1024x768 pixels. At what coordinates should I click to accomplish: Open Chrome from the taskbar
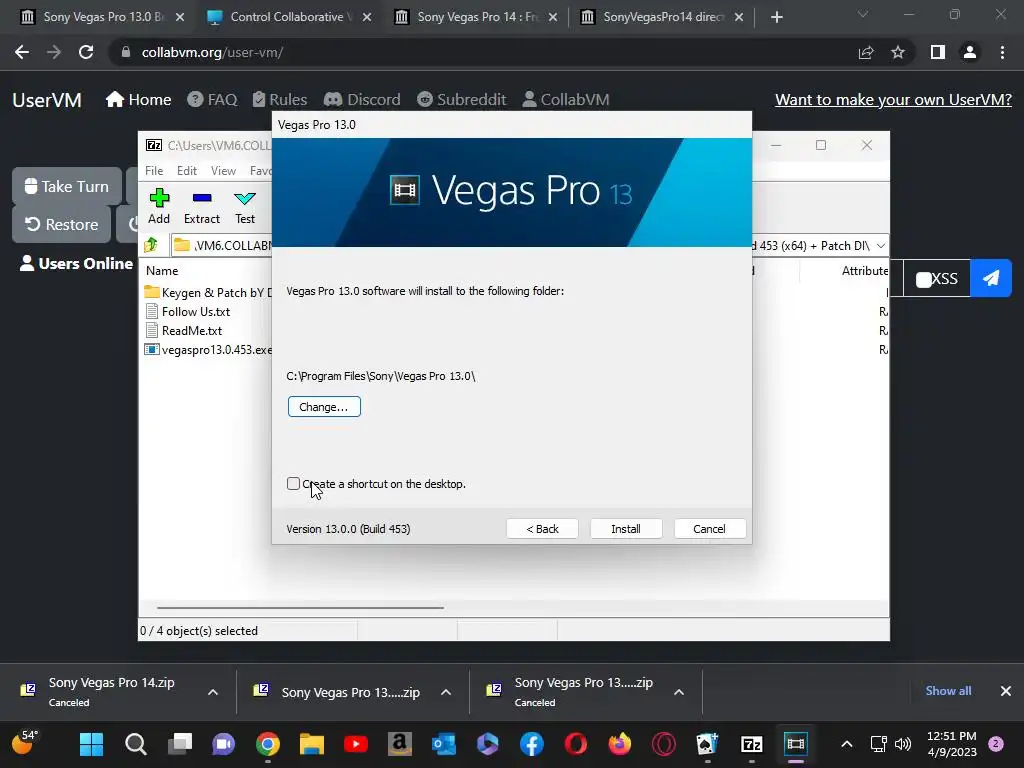click(268, 744)
